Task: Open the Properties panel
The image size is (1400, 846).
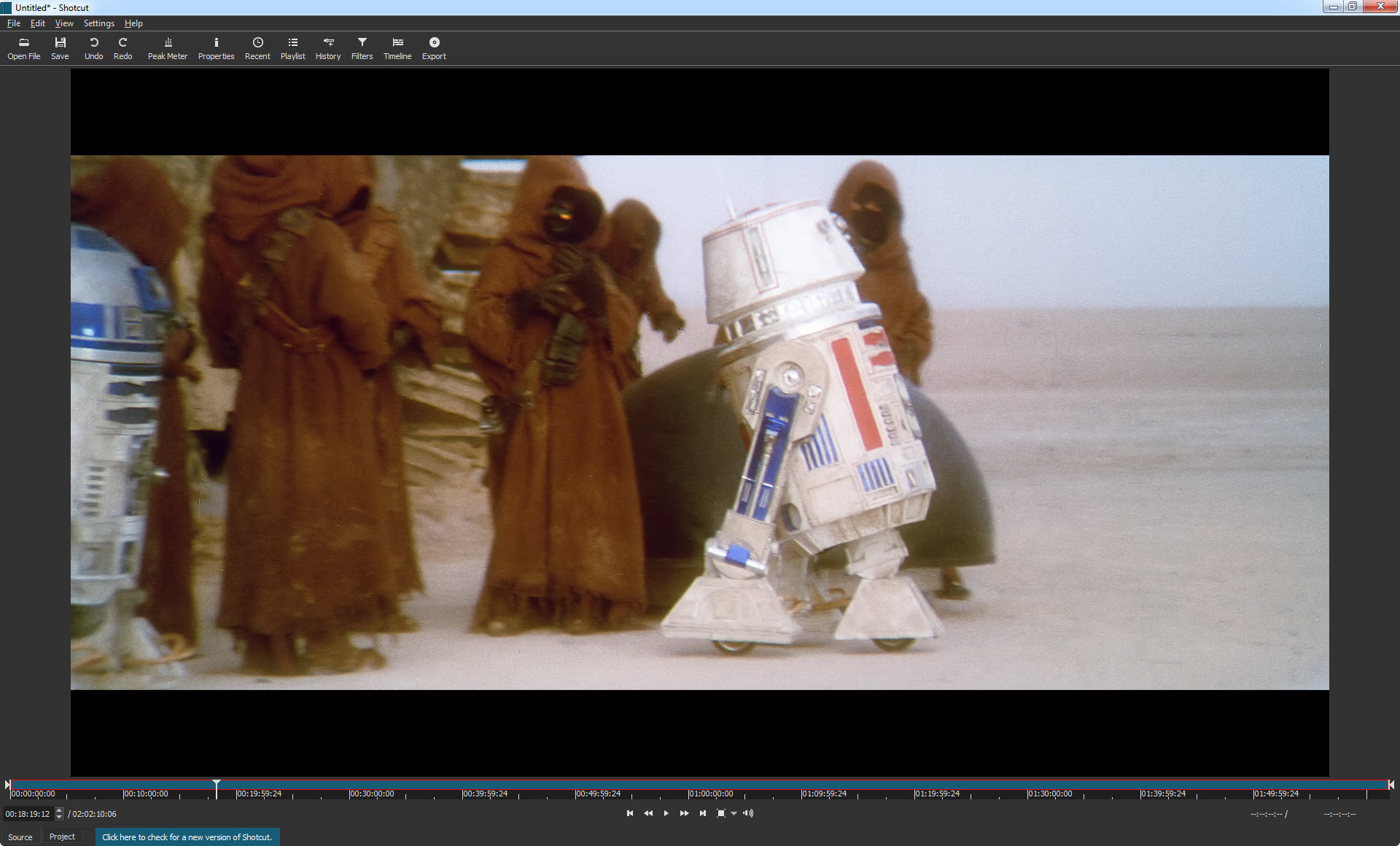Action: pos(216,48)
